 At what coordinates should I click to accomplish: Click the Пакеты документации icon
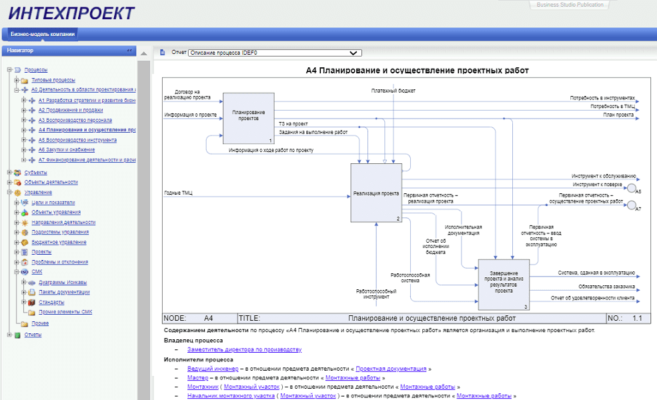pos(32,292)
